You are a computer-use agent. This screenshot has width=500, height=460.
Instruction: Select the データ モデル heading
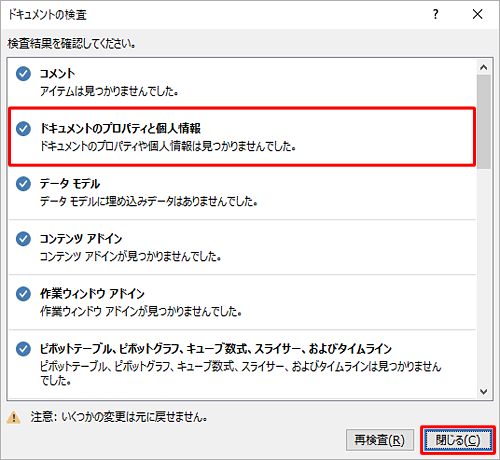tap(70, 184)
